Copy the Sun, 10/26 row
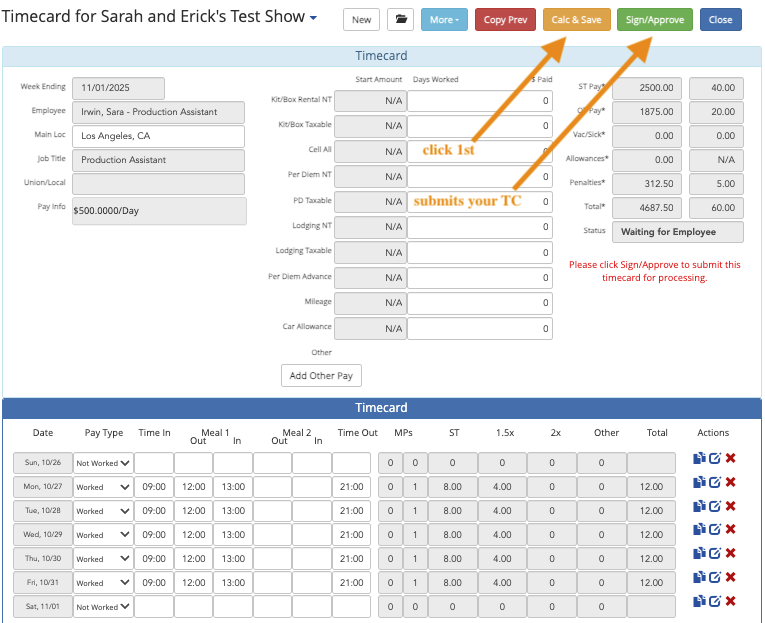Image resolution: width=765 pixels, height=623 pixels. coord(699,458)
